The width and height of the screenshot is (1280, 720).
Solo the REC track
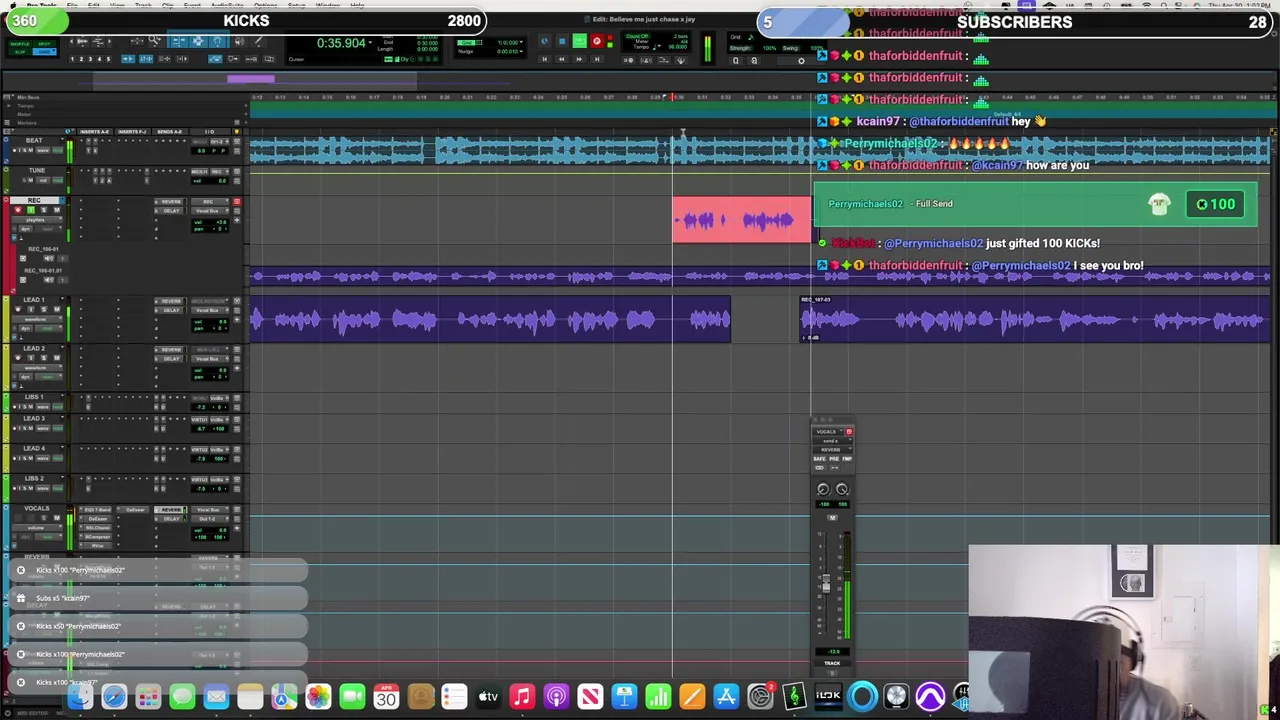(x=44, y=210)
